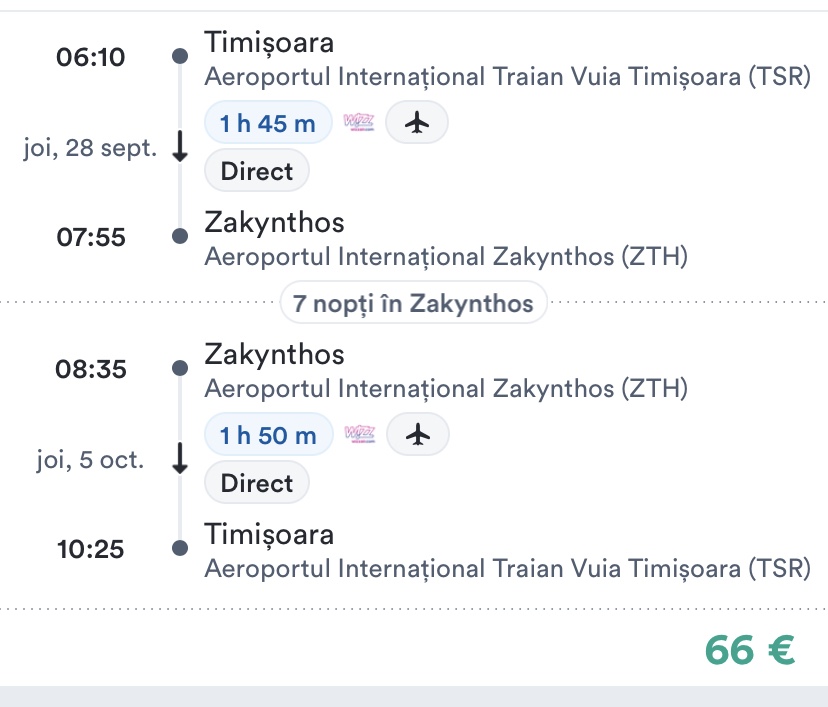Click the 08:35 return departure time
The width and height of the screenshot is (828, 707).
tap(91, 370)
